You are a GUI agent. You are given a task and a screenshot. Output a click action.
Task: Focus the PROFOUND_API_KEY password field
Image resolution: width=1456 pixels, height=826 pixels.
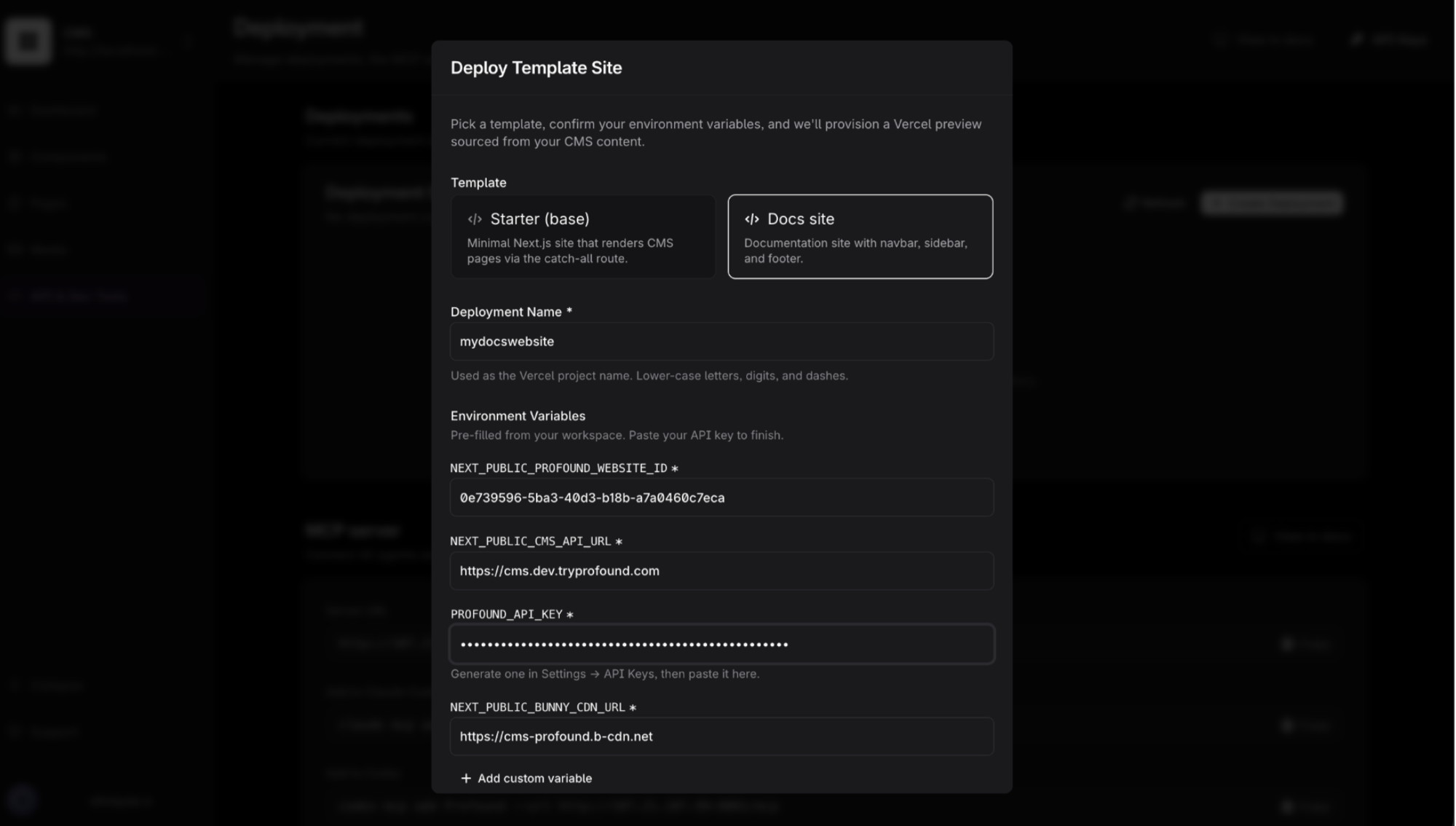tap(721, 644)
